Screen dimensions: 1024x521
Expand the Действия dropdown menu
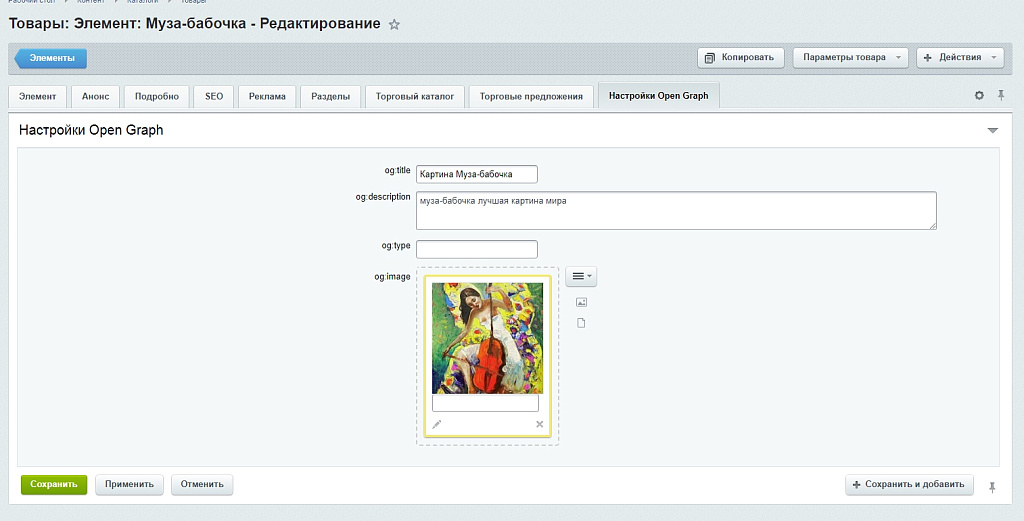coord(959,58)
